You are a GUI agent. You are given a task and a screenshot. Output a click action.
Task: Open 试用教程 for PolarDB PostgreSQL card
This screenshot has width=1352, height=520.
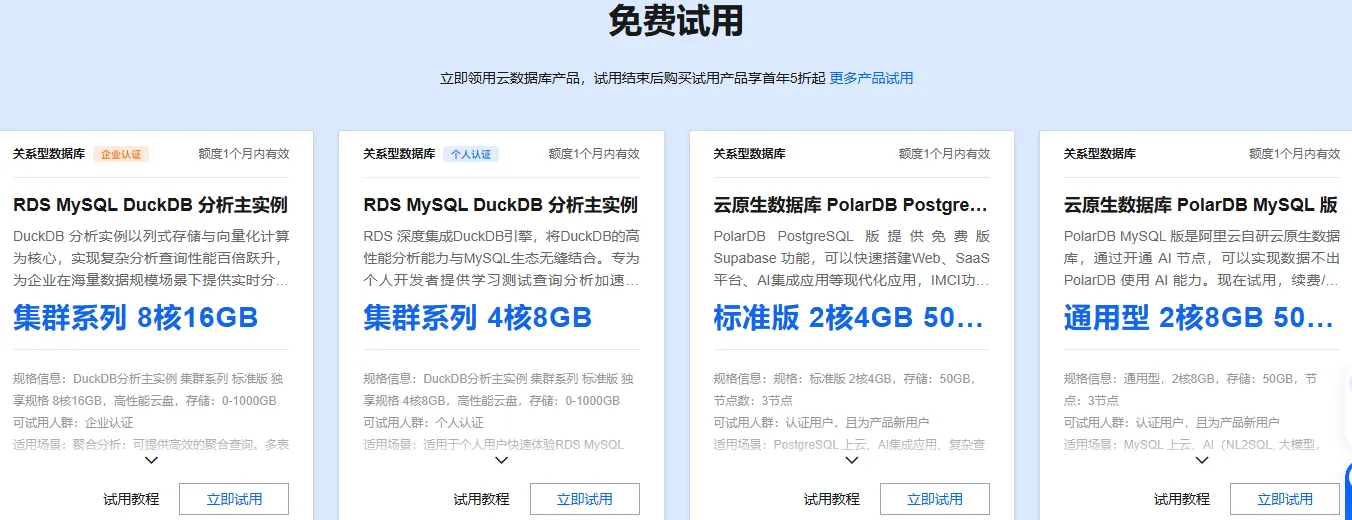[832, 499]
